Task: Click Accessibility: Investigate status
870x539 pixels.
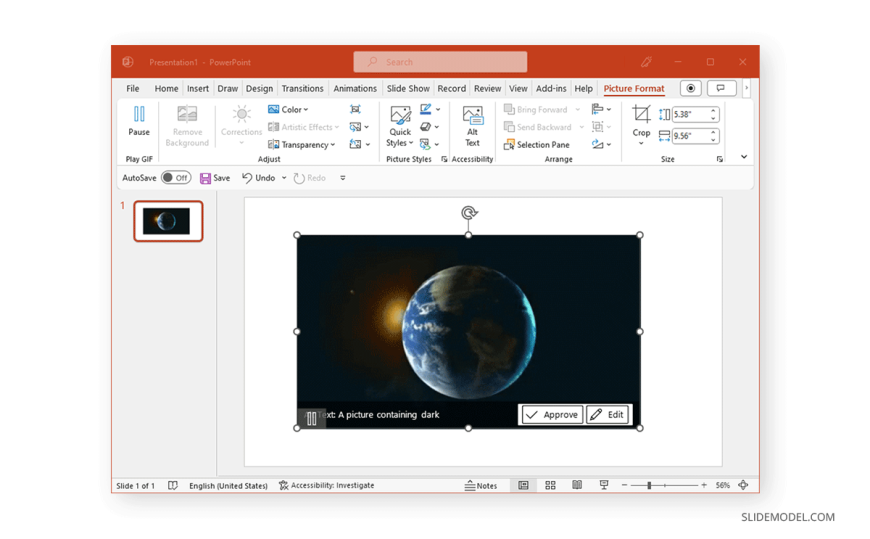Action: (x=326, y=485)
